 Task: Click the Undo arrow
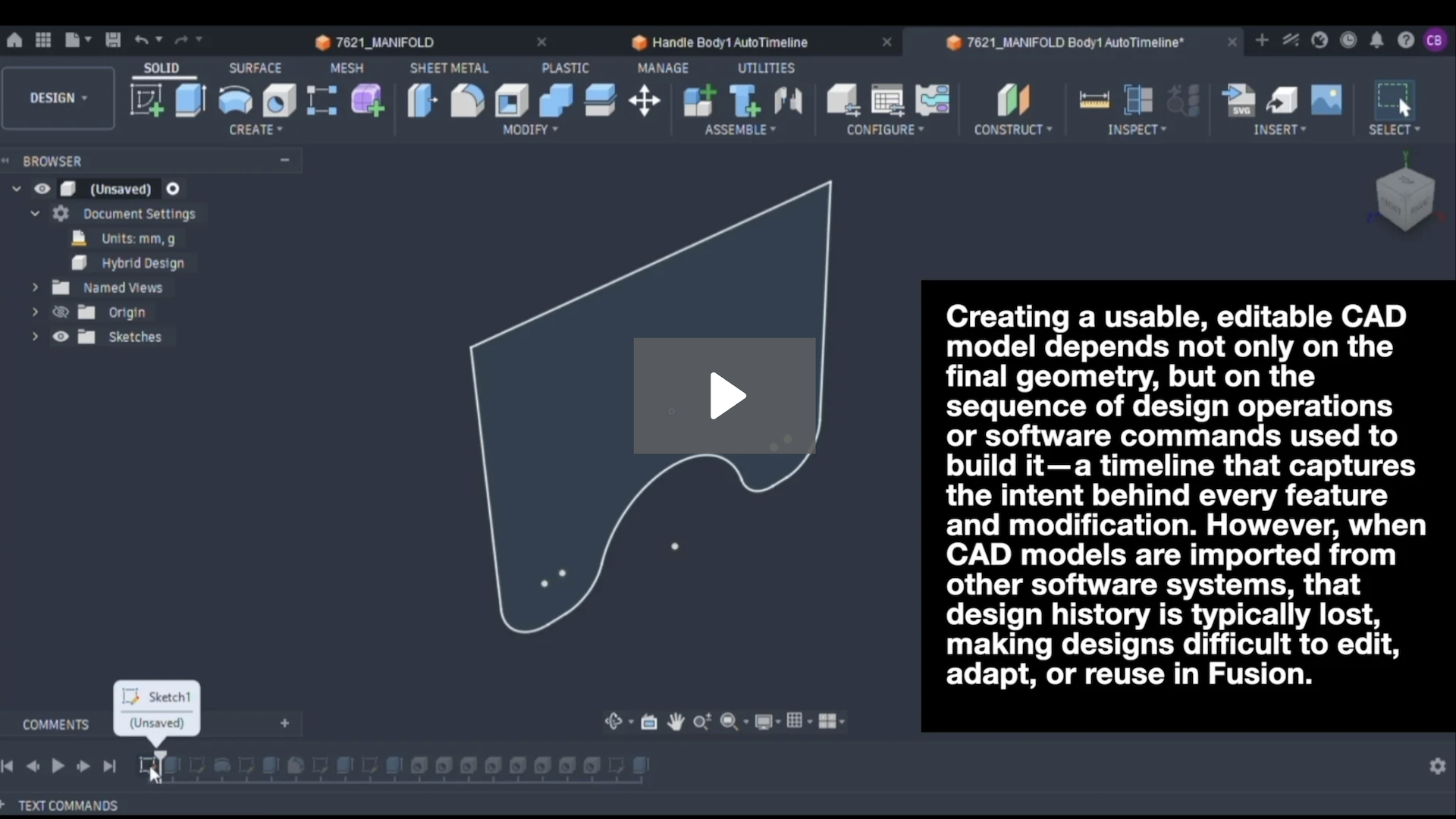[x=142, y=40]
